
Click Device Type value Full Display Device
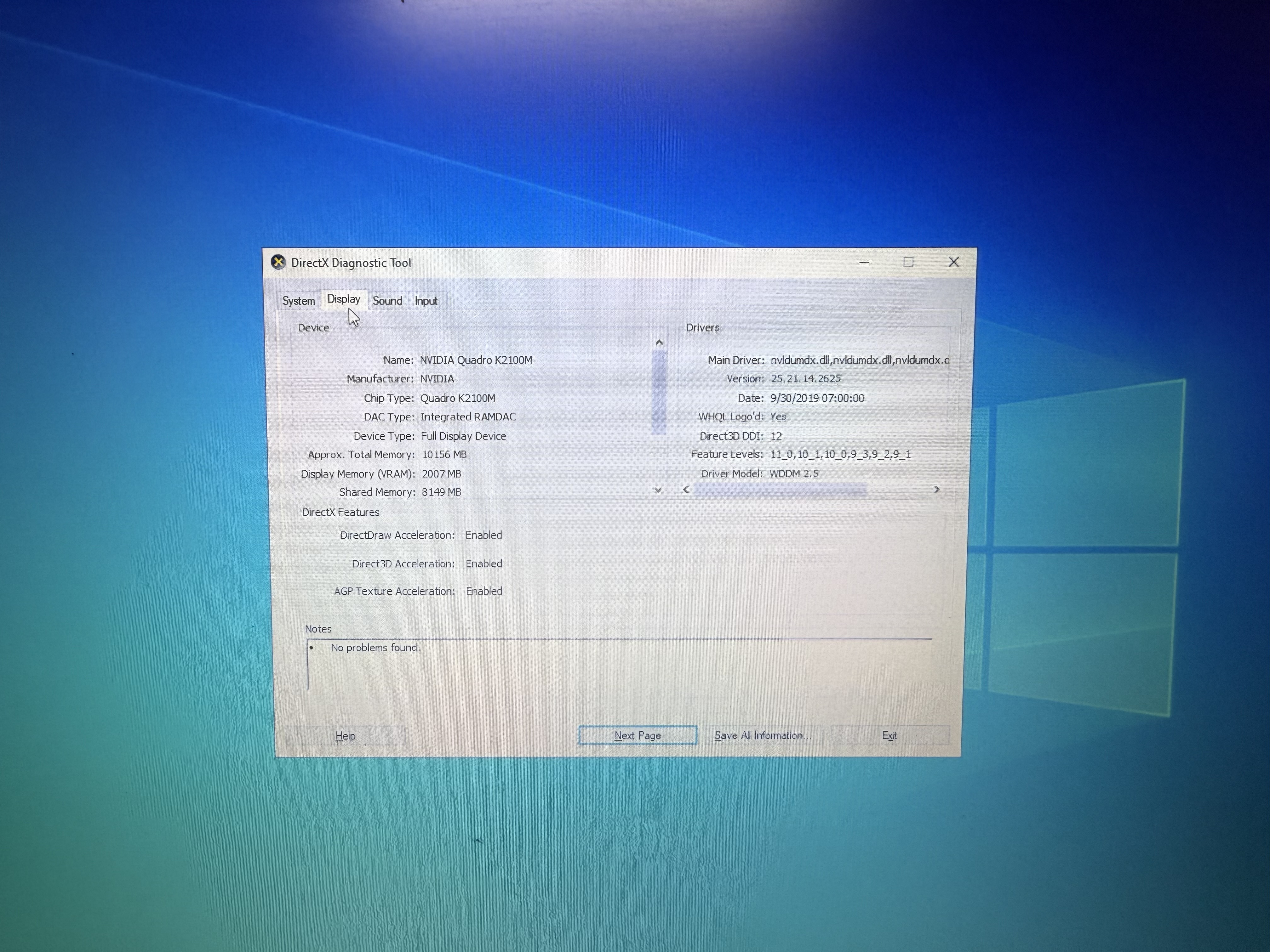[463, 436]
